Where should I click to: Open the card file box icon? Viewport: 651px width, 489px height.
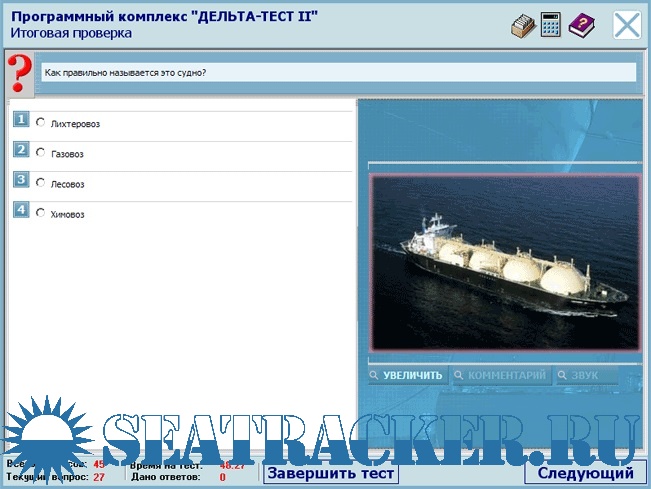523,25
